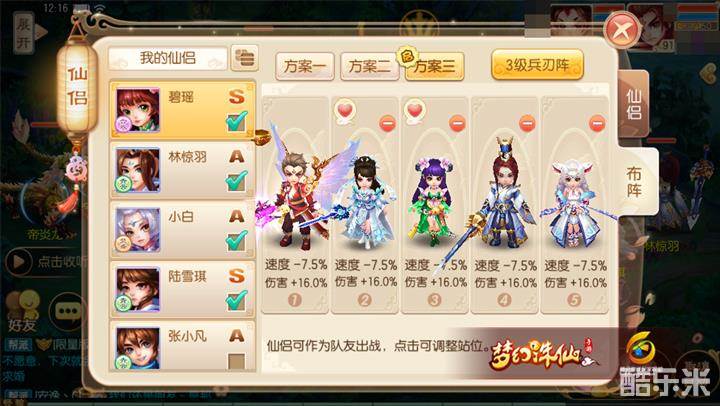Viewport: 720px width, 406px height.
Task: Remove the companion from formation slot 2
Action: 388,124
